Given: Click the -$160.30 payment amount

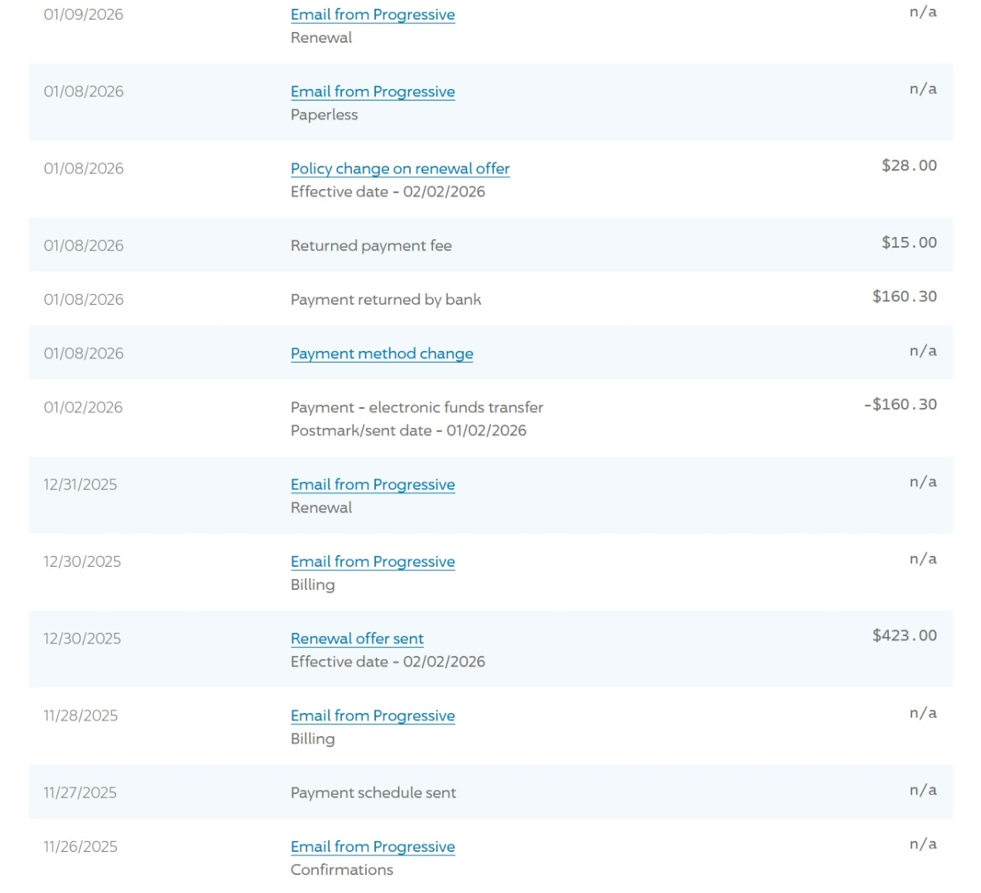Looking at the screenshot, I should tap(900, 405).
